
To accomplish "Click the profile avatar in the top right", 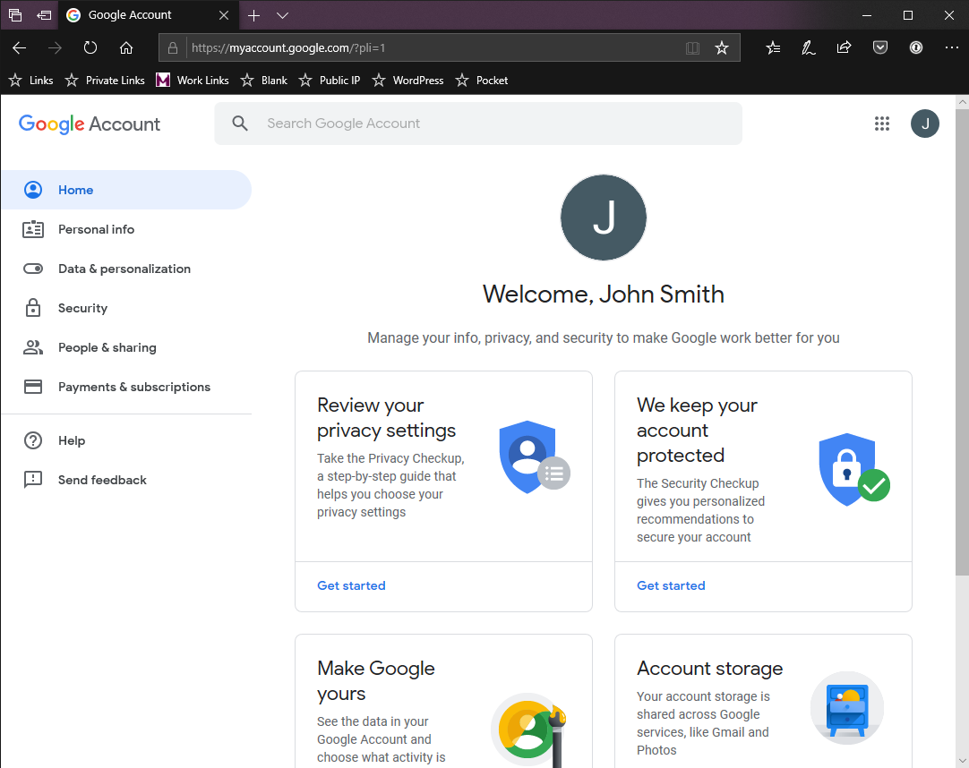I will (x=924, y=124).
